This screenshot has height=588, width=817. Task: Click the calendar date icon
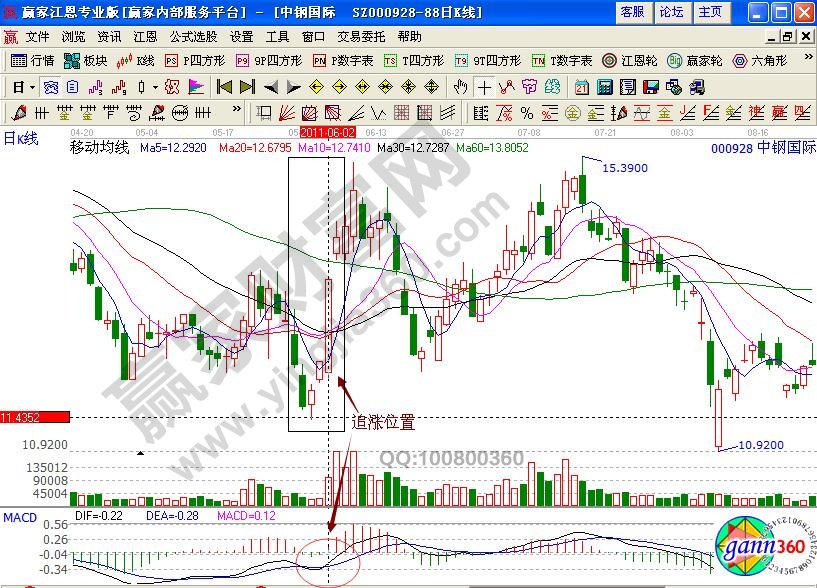(582, 86)
